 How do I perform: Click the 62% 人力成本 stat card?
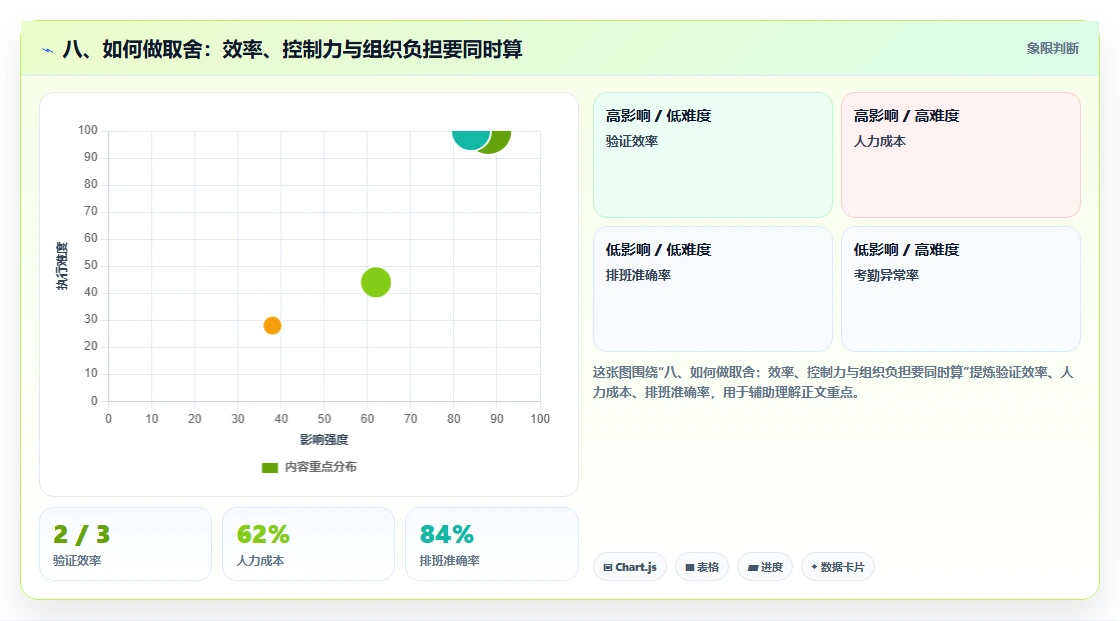[x=309, y=544]
